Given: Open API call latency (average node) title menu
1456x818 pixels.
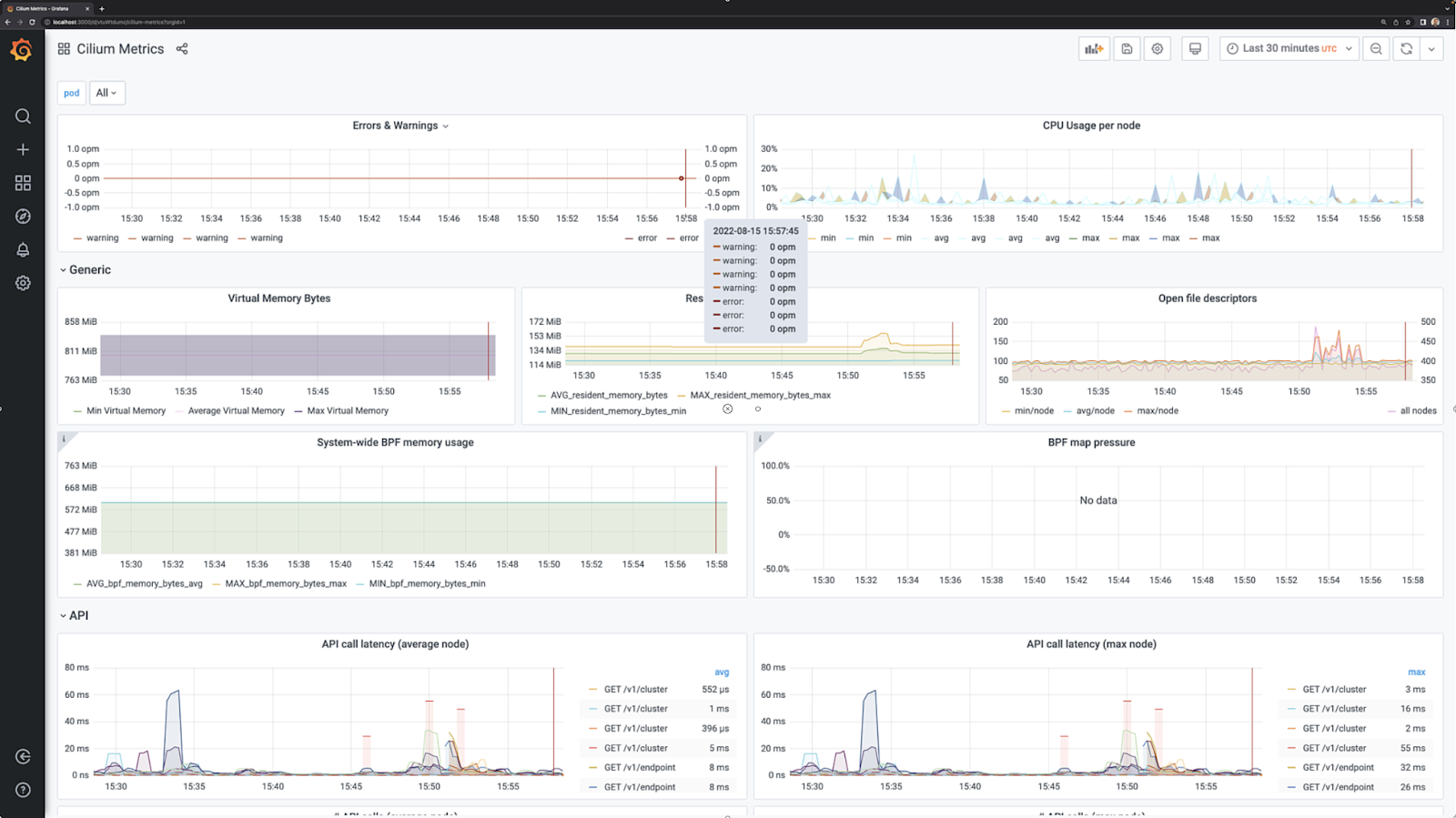Looking at the screenshot, I should (x=395, y=644).
